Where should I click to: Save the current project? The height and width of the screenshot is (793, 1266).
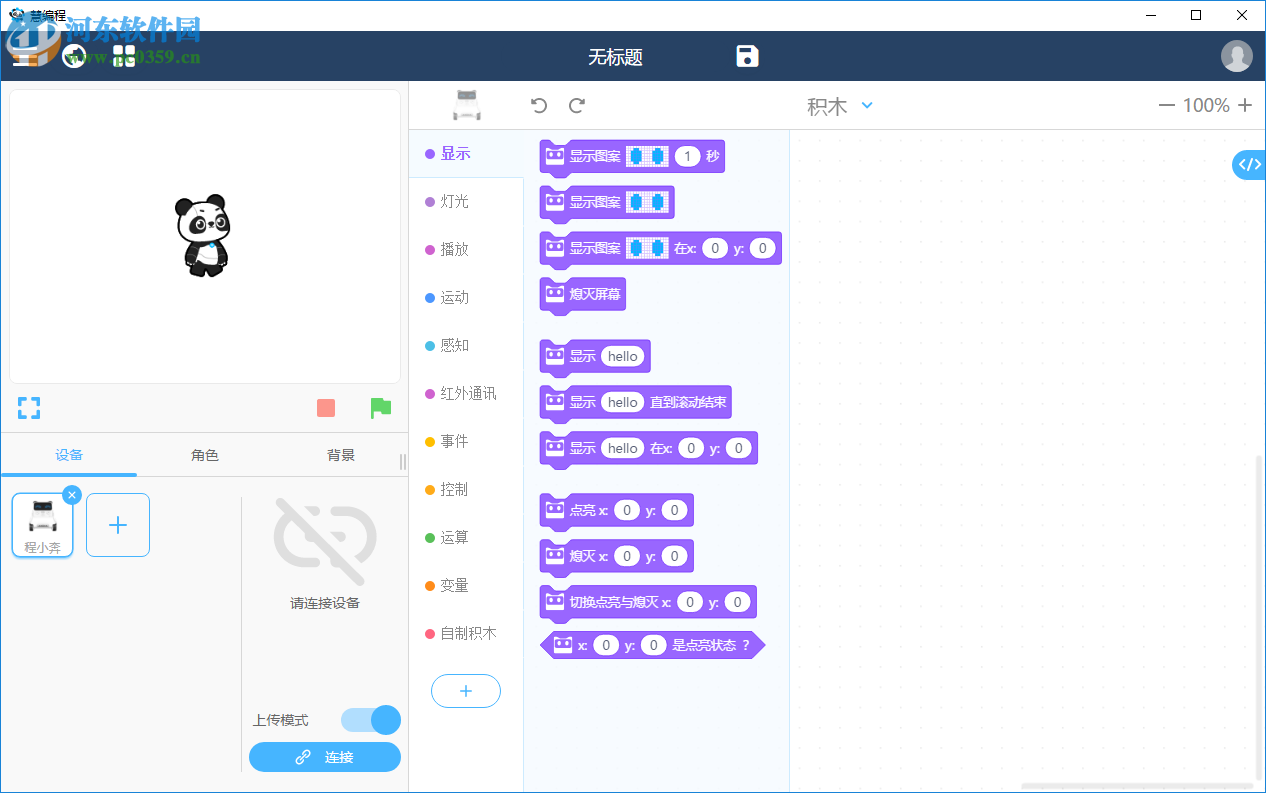tap(747, 56)
